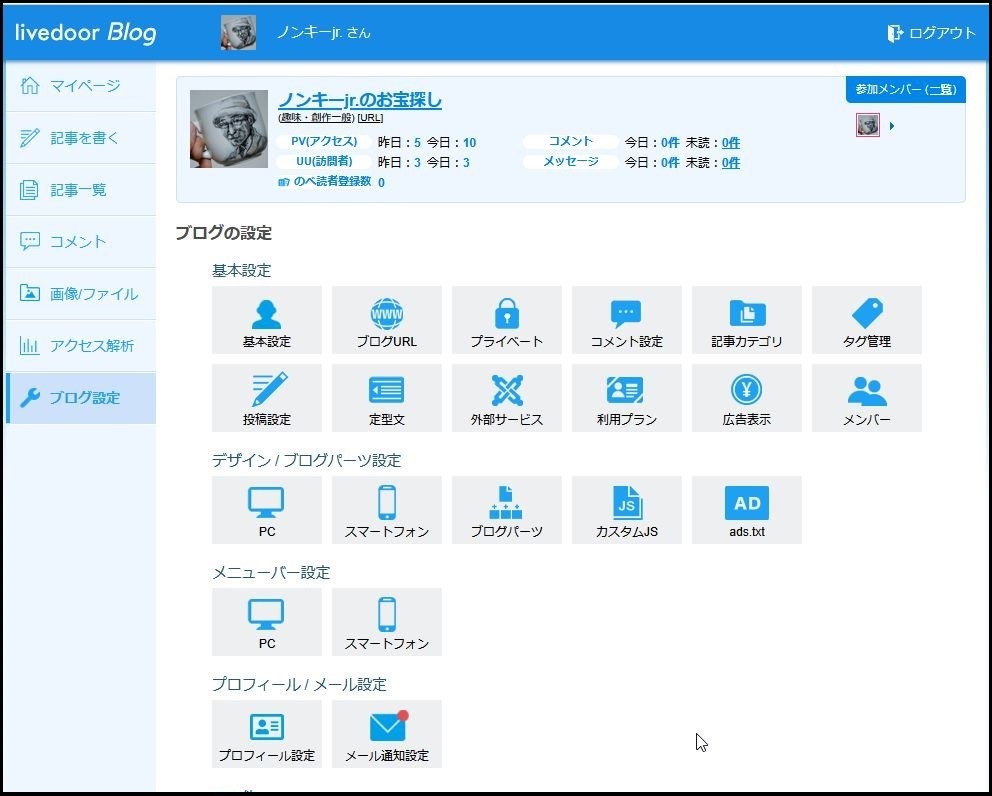Click the UU(訪問者) label

(324, 161)
